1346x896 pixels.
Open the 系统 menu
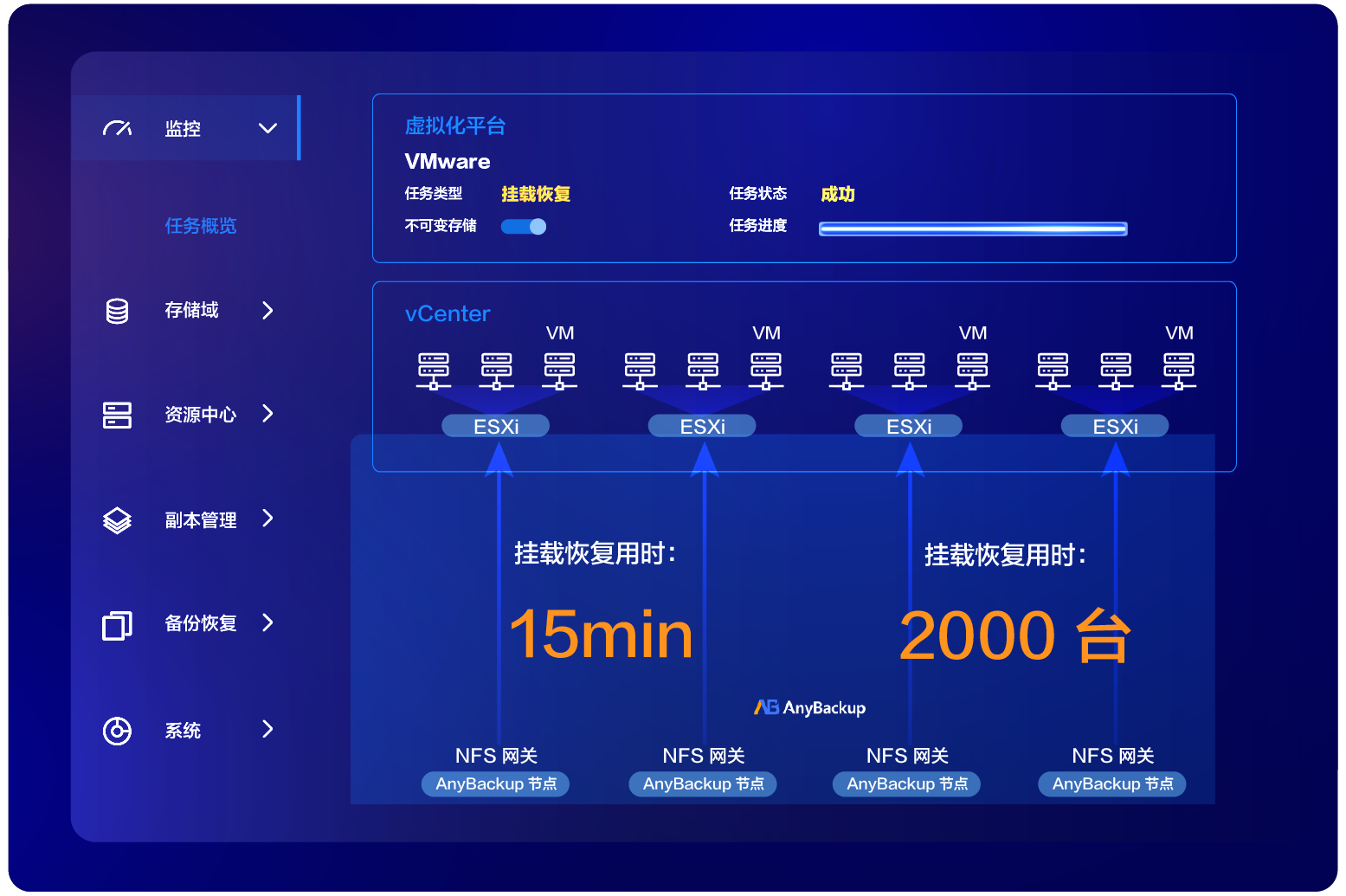[x=183, y=731]
